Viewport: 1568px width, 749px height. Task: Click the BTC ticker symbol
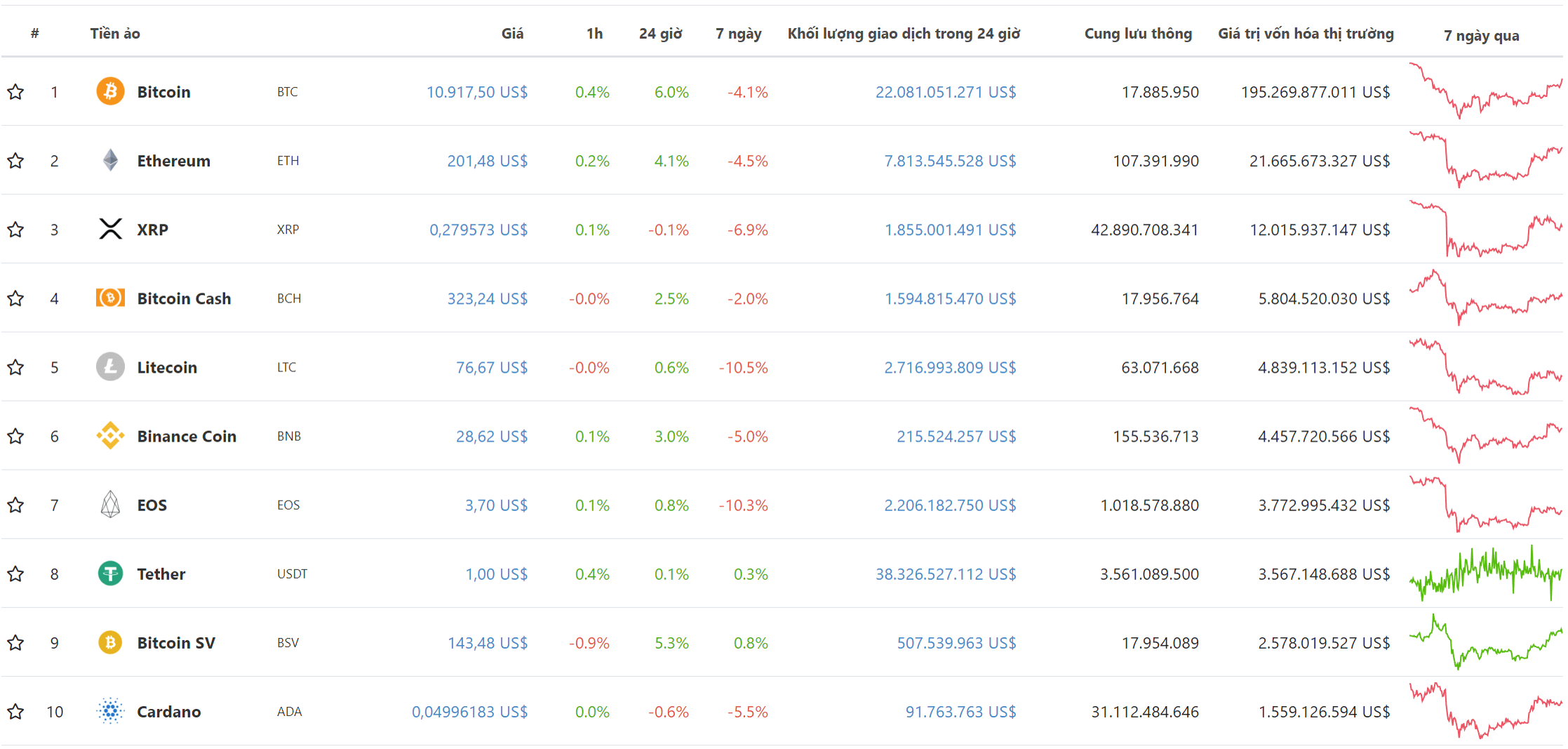(288, 92)
